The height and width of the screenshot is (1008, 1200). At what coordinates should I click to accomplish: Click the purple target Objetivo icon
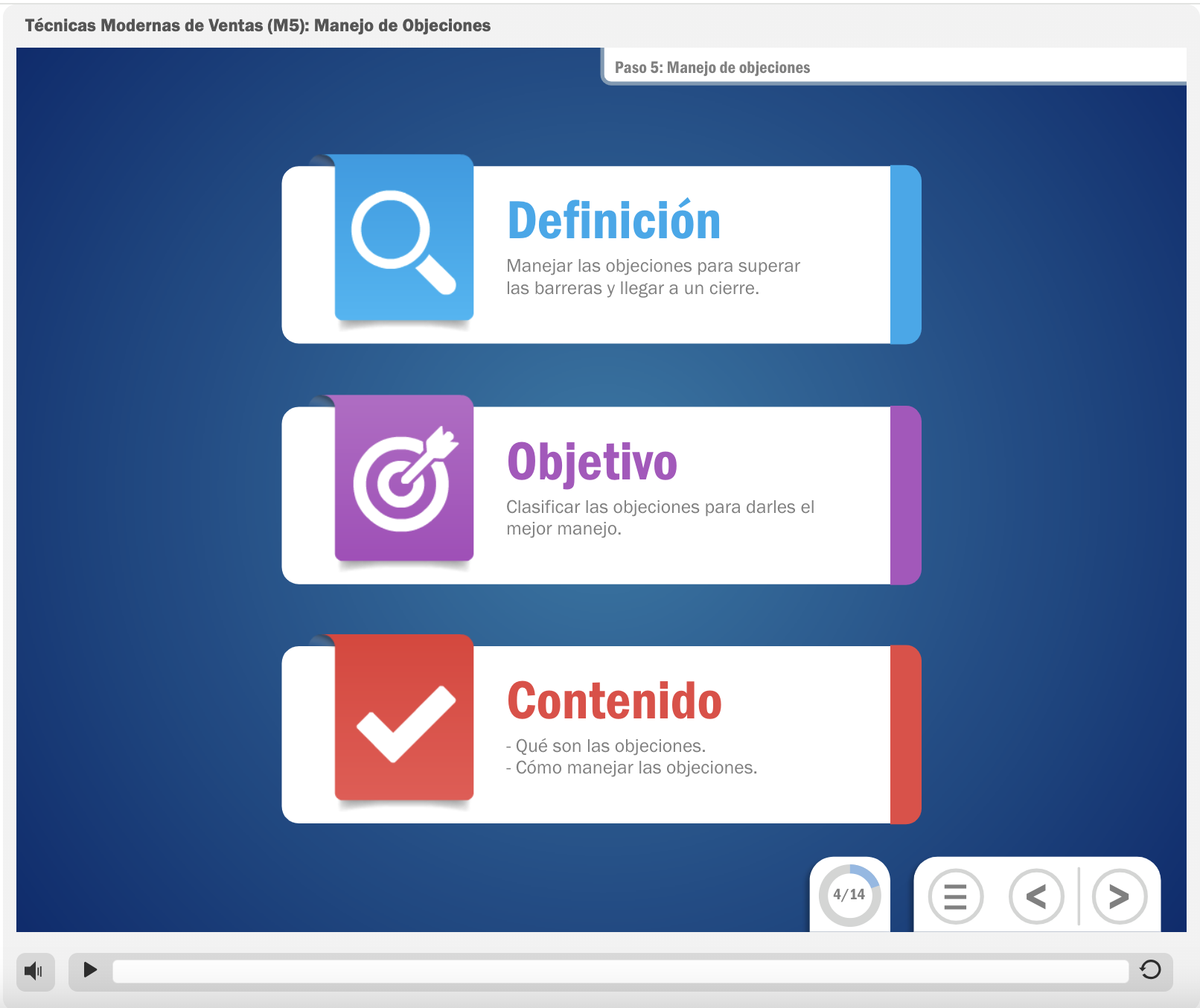pyautogui.click(x=403, y=479)
